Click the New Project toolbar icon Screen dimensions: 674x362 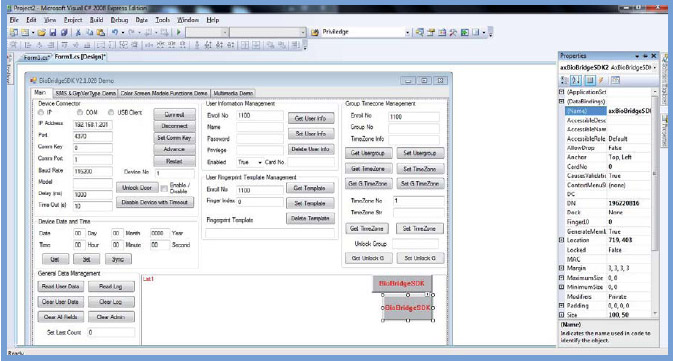point(14,32)
